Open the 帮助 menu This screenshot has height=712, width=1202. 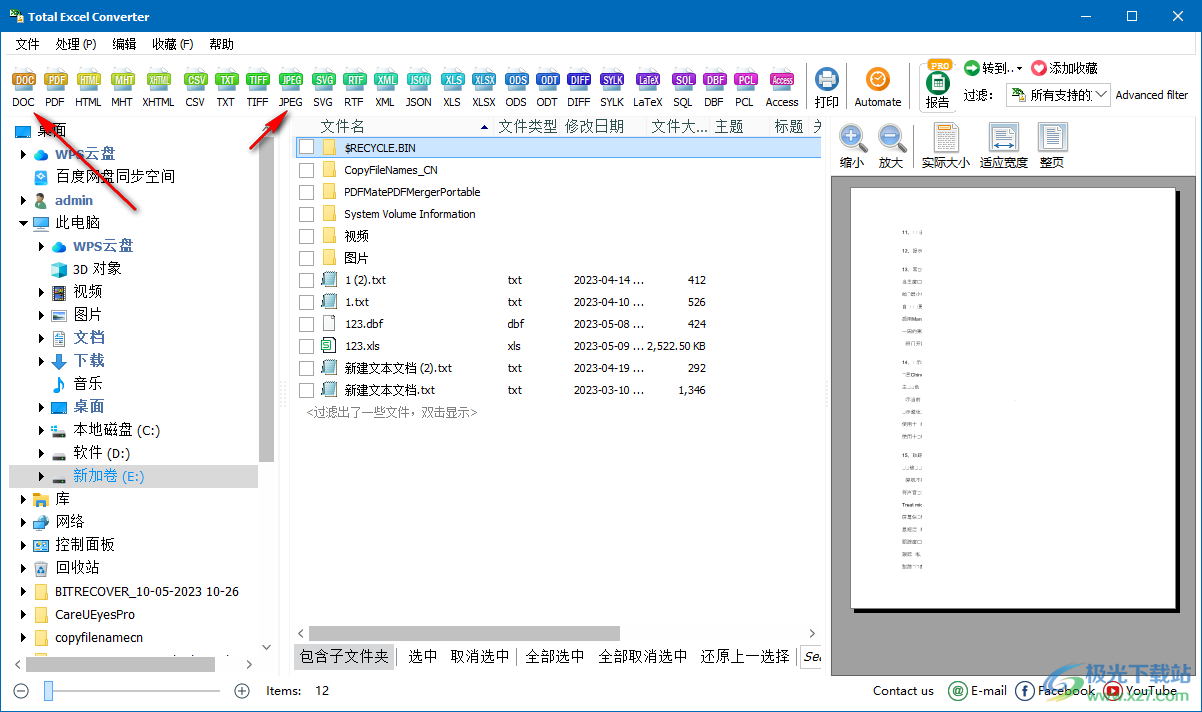pos(221,44)
